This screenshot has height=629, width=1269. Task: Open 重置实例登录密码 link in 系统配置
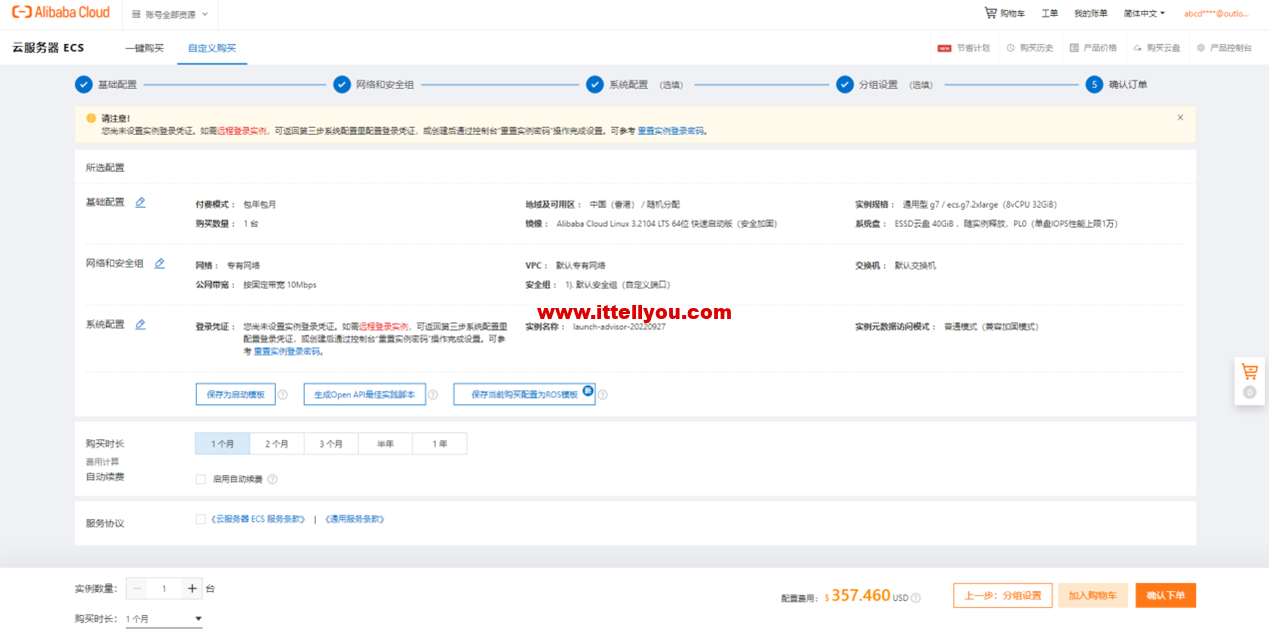(286, 352)
